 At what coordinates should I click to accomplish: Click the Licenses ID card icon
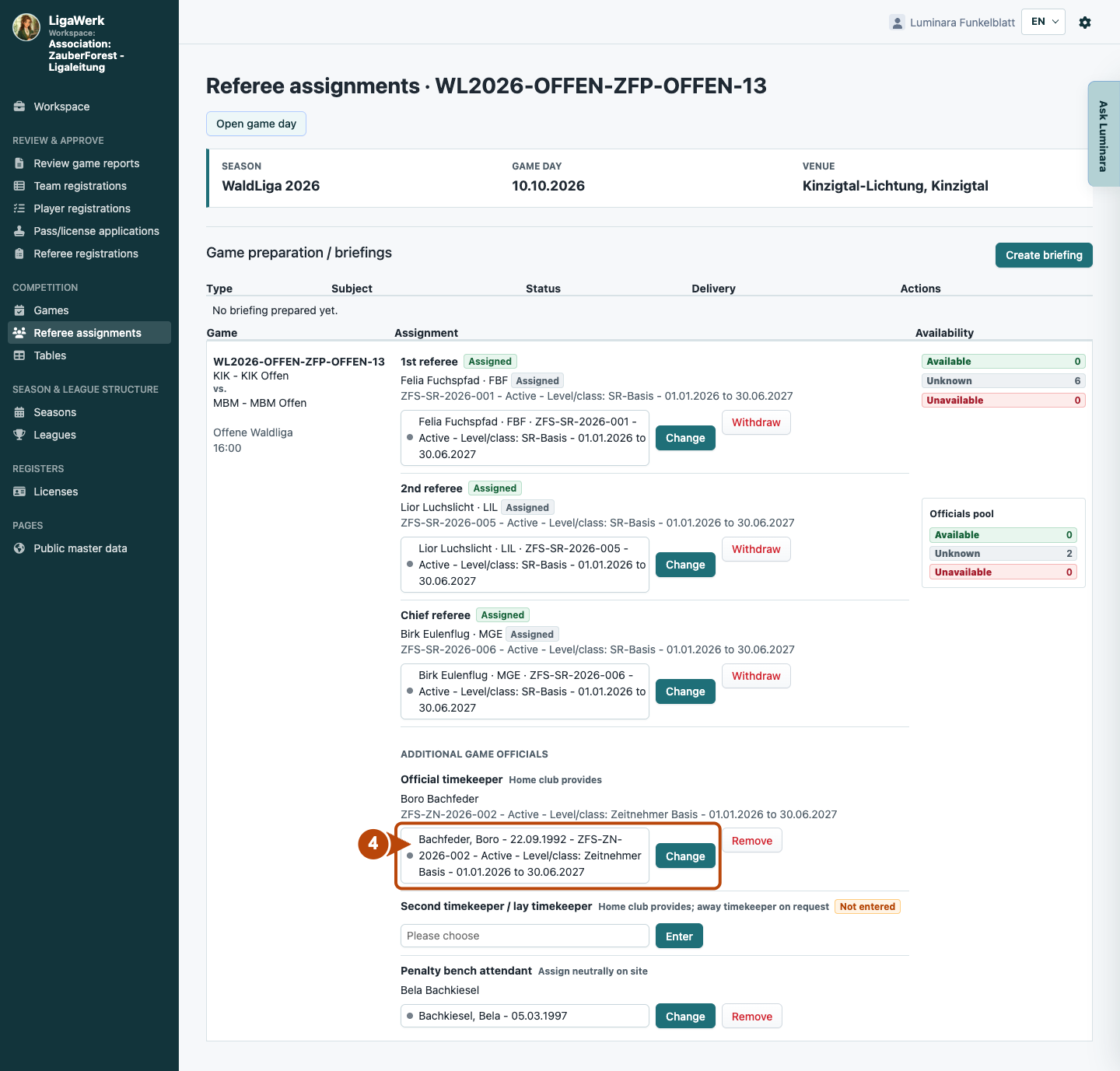[19, 492]
